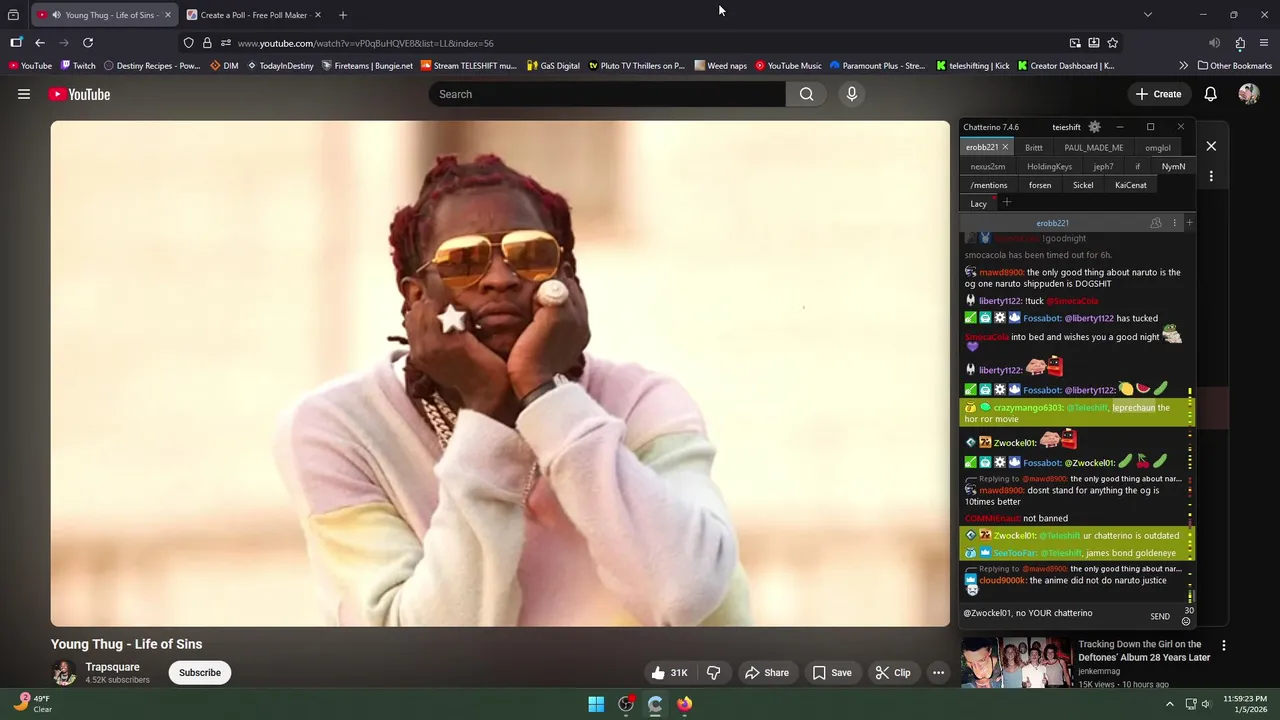The image size is (1280, 720).
Task: Add new split beside erobb221 header
Action: tap(1189, 223)
